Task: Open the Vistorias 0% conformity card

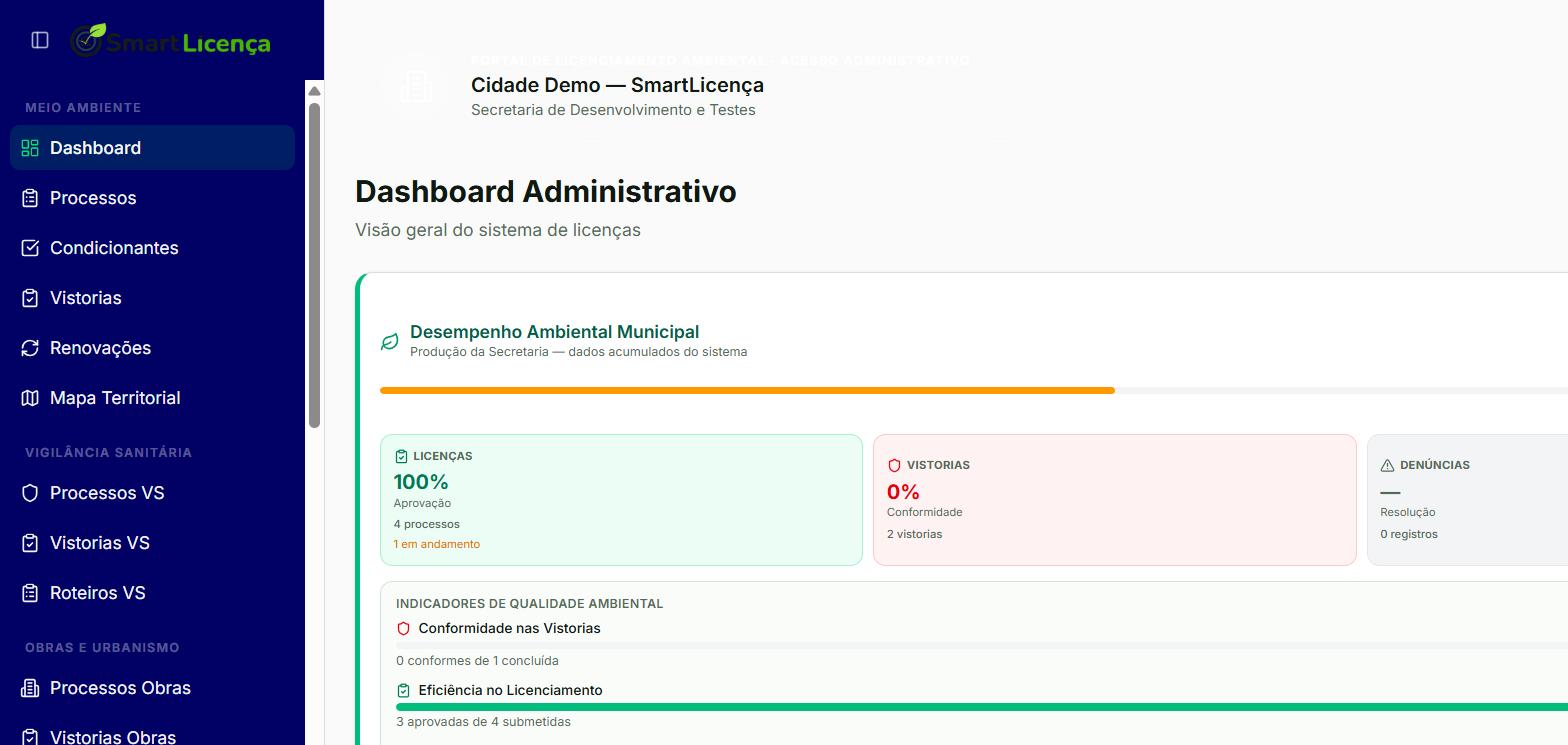Action: coord(1115,500)
